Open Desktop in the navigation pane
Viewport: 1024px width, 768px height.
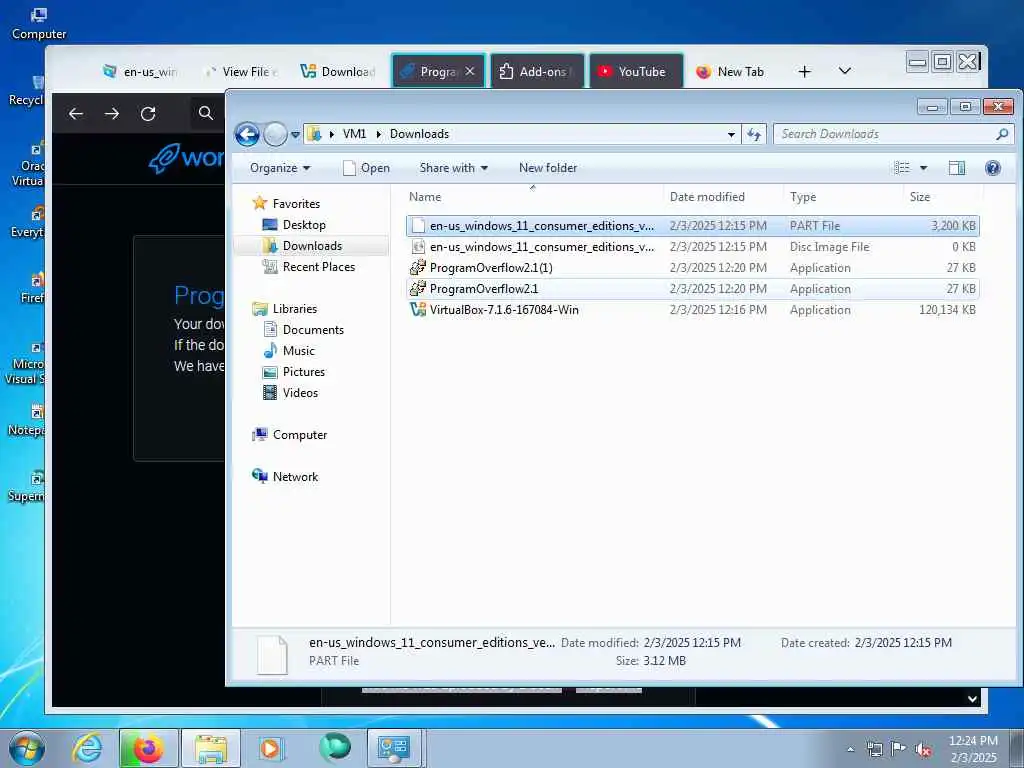coord(294,225)
